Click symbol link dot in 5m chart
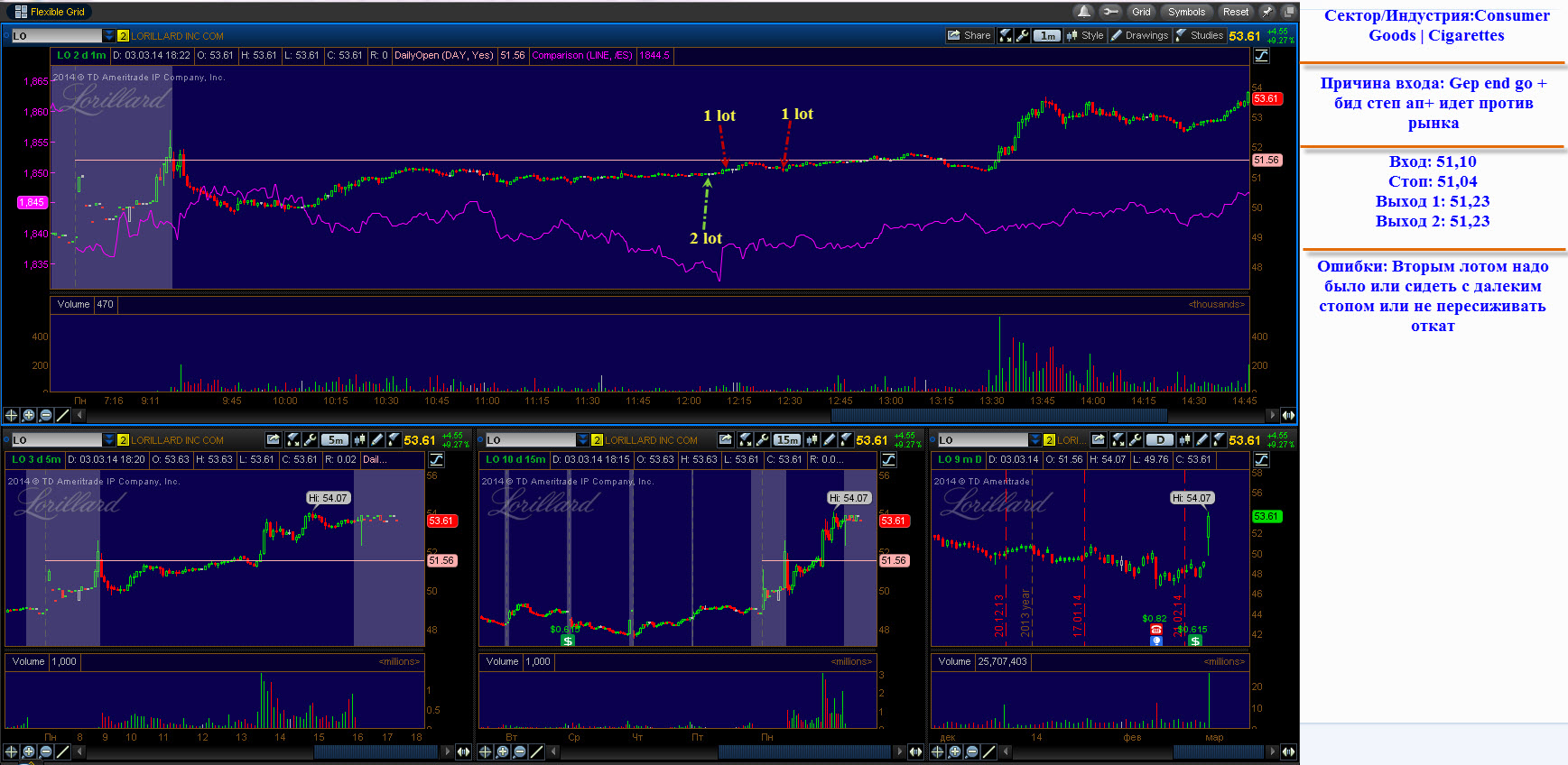The image size is (1568, 765). click(6, 439)
